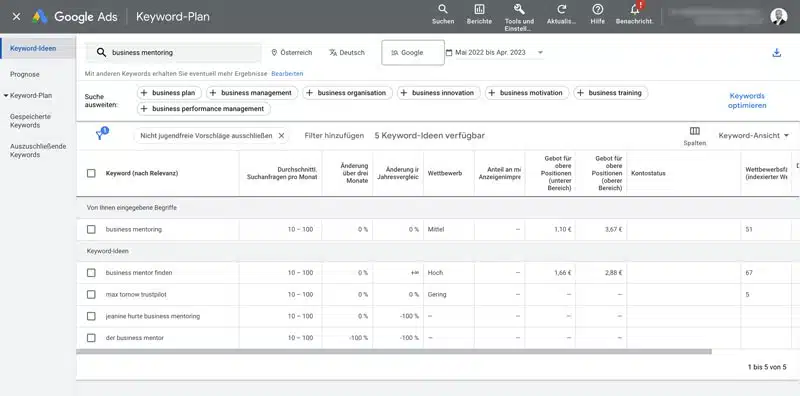Click the Deutsch language selector

[x=347, y=53]
